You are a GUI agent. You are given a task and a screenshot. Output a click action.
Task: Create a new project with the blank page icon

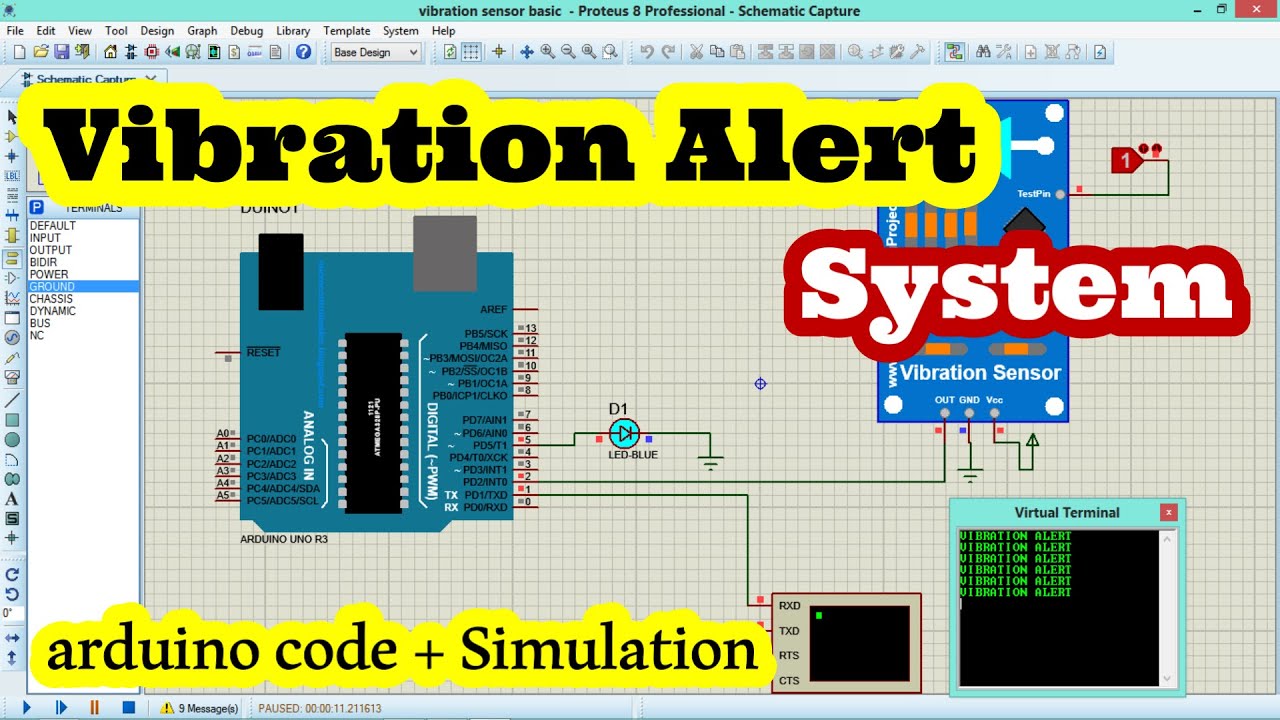(x=21, y=52)
